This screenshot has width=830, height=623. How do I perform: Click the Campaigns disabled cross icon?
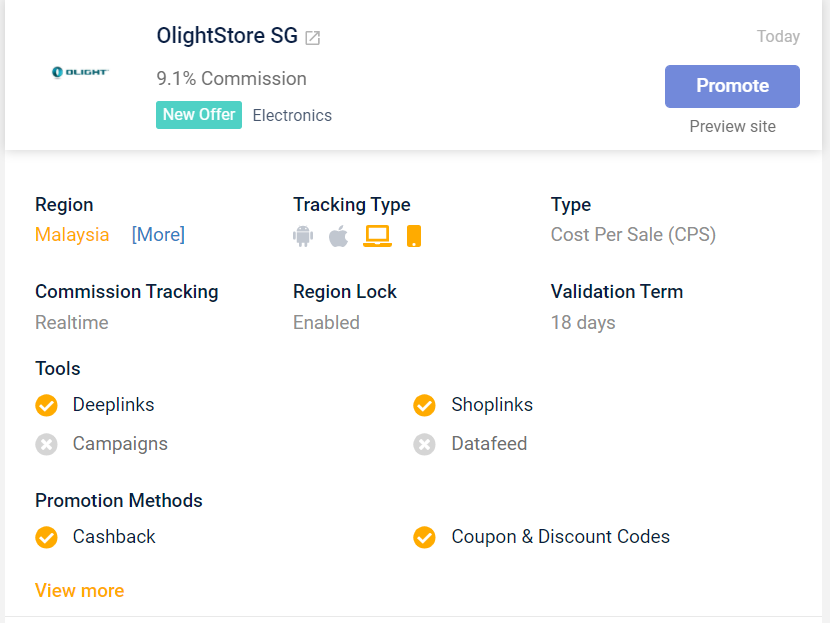[47, 445]
